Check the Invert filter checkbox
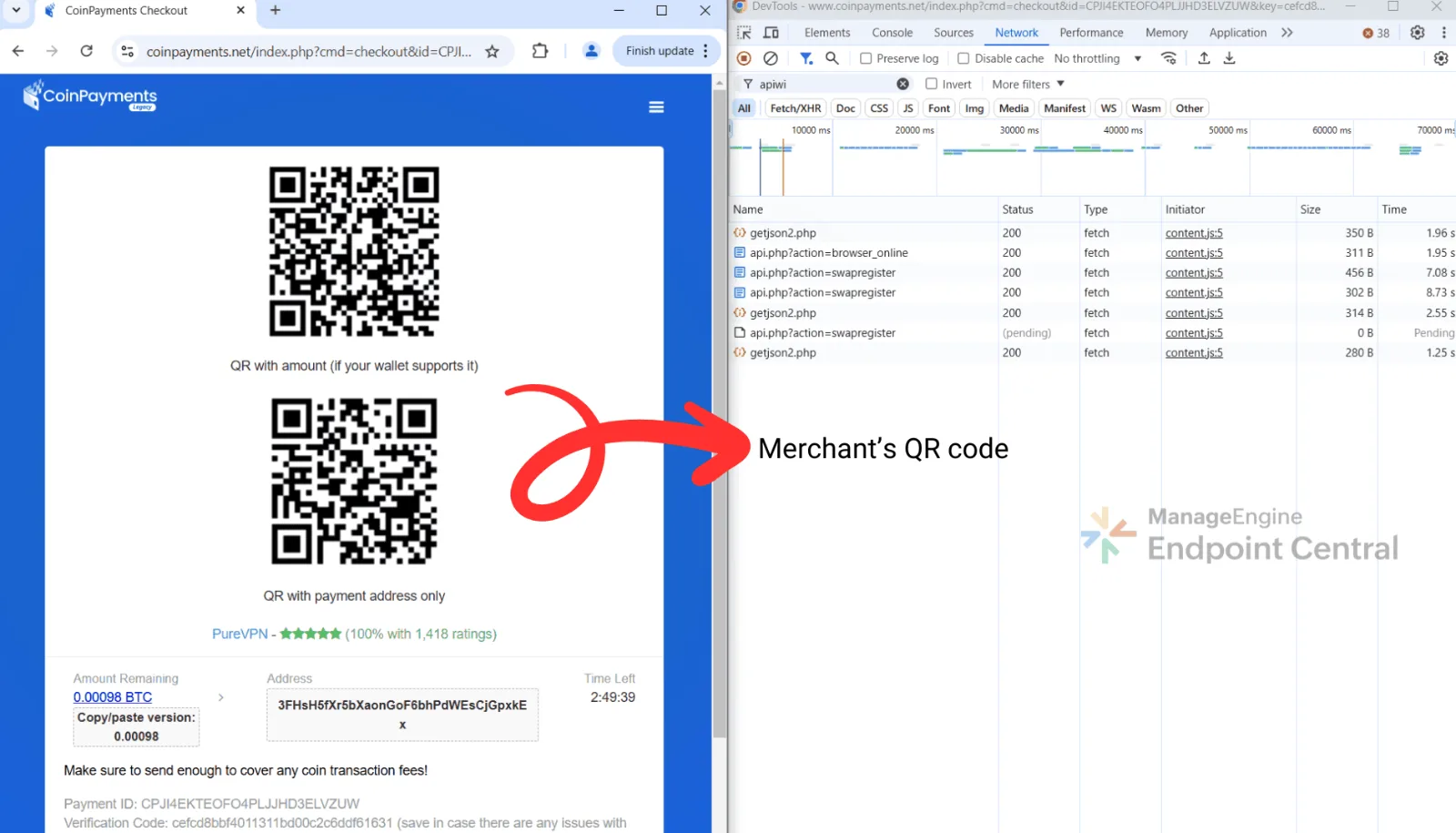The image size is (1456, 833). 932,84
